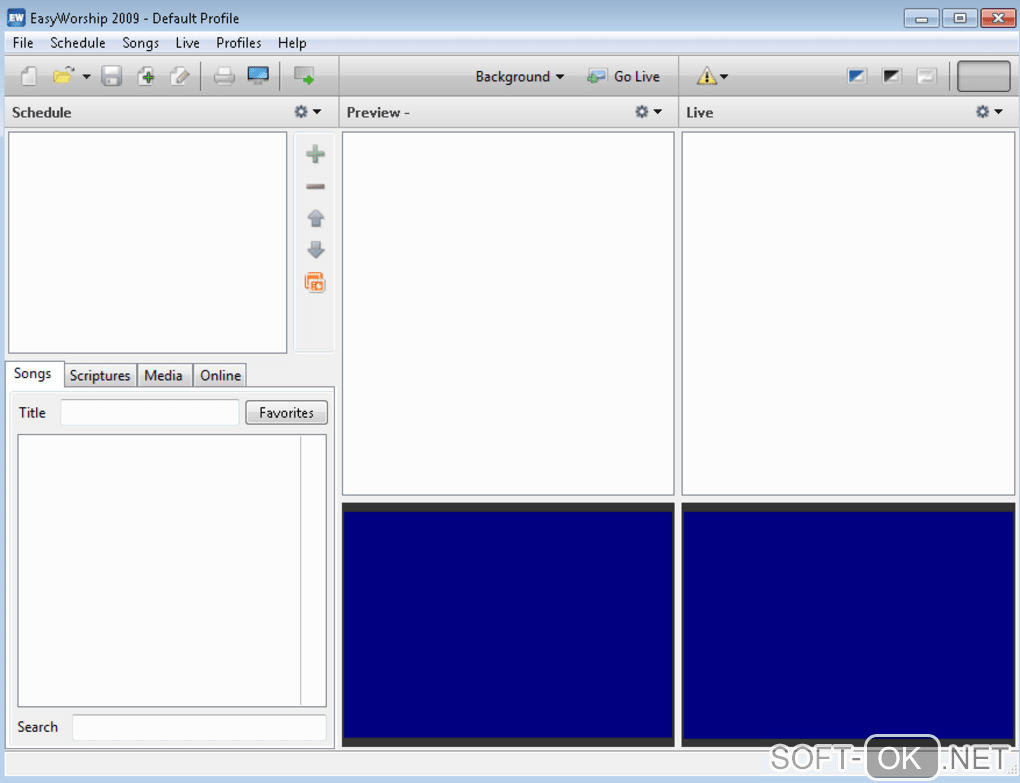Select the Songs tab
1020x783 pixels.
pos(33,374)
